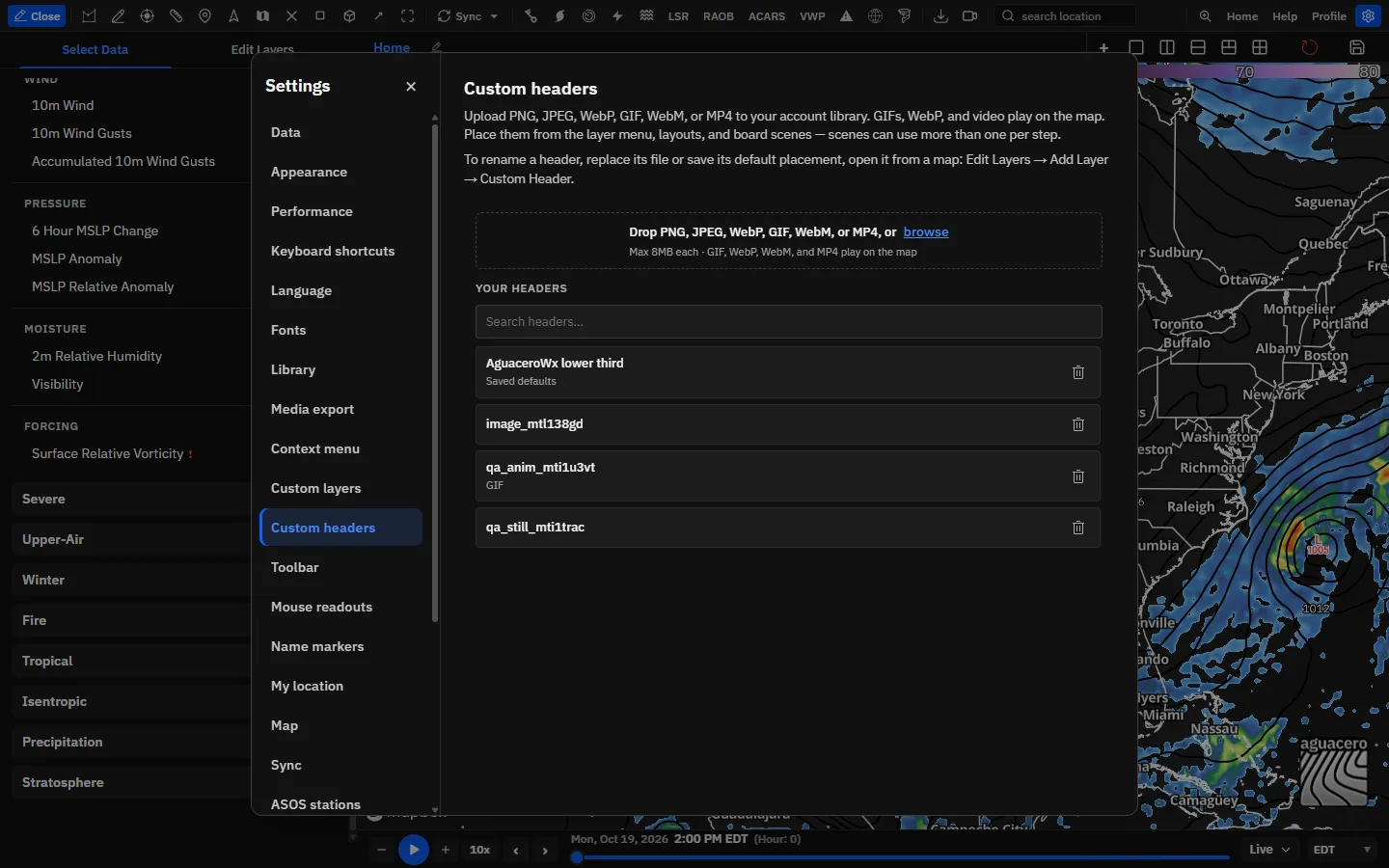This screenshot has height=868, width=1389.
Task: Click the zoom magnifier icon near Home
Action: tap(1205, 16)
